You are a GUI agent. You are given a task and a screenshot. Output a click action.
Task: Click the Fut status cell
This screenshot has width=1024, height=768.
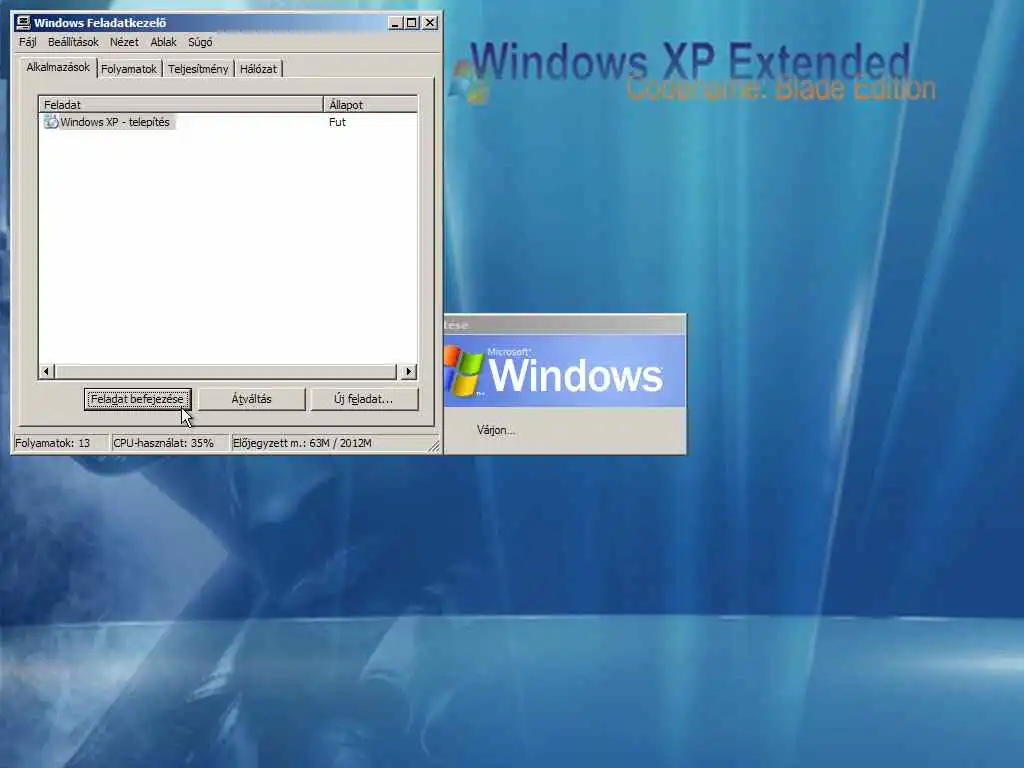tap(338, 122)
